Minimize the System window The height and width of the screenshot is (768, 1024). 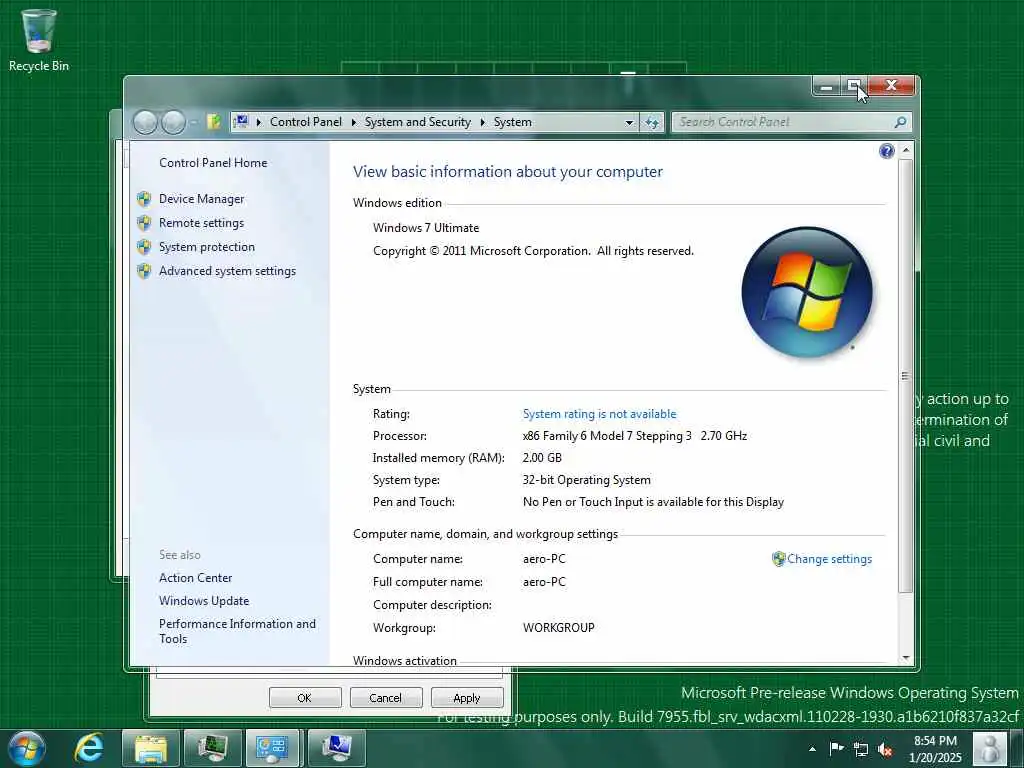[827, 86]
